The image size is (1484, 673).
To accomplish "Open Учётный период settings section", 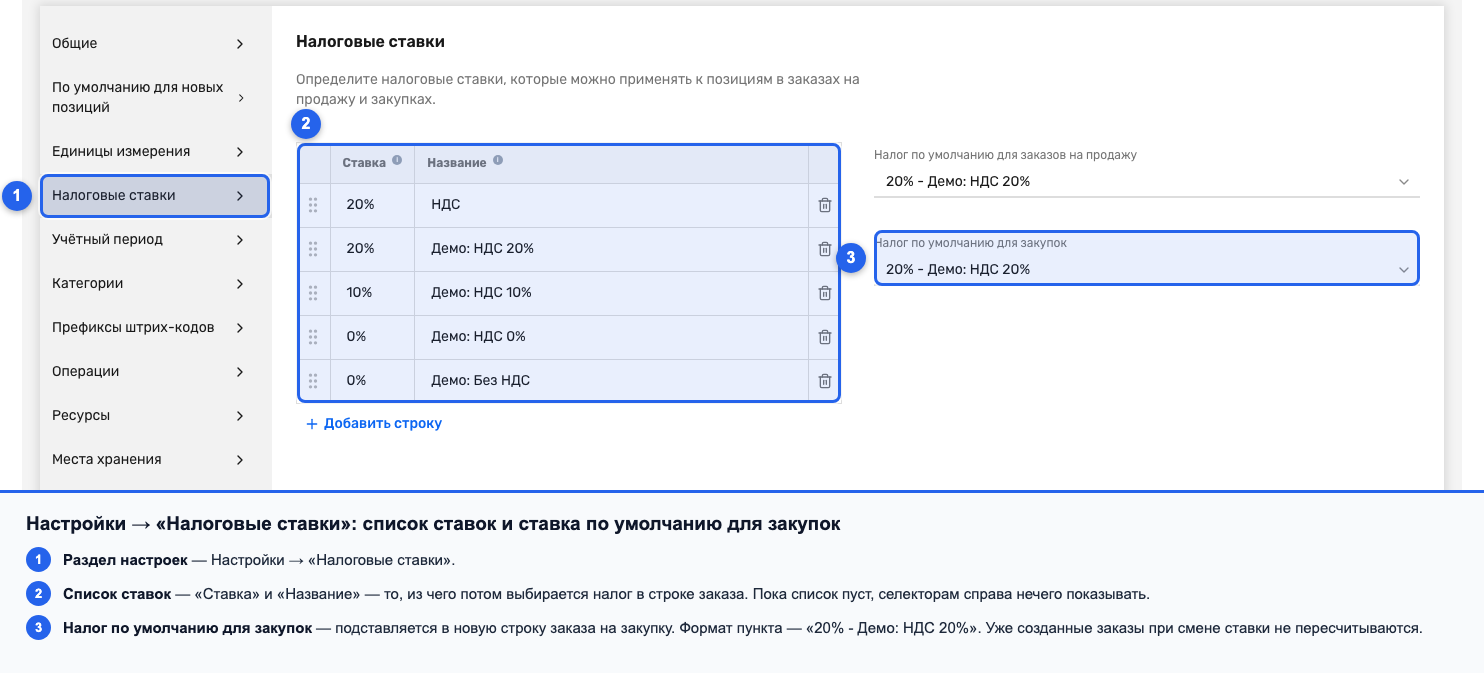I will pyautogui.click(x=155, y=240).
